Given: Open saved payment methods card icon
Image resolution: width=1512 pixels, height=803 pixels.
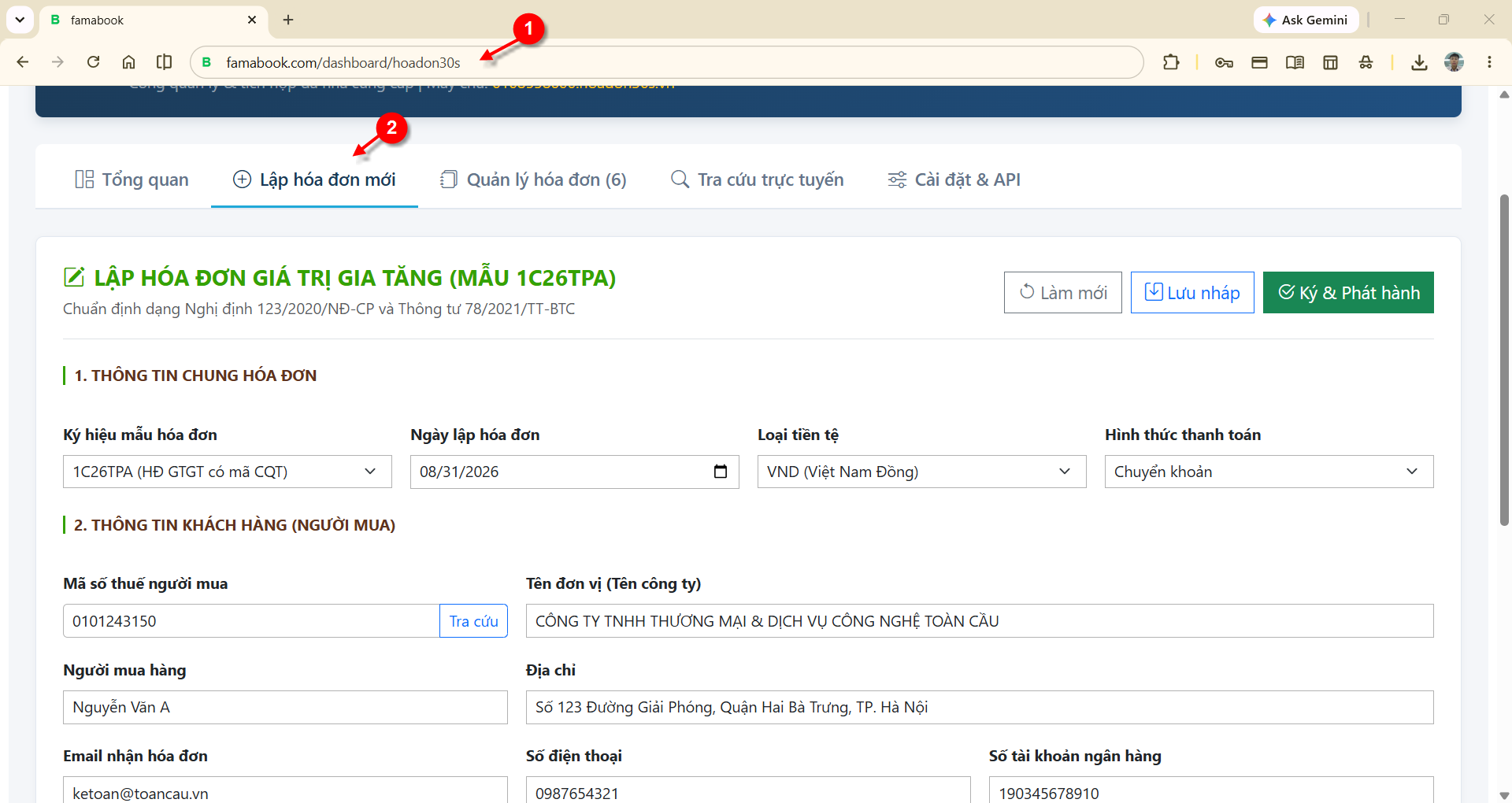Looking at the screenshot, I should pos(1259,62).
